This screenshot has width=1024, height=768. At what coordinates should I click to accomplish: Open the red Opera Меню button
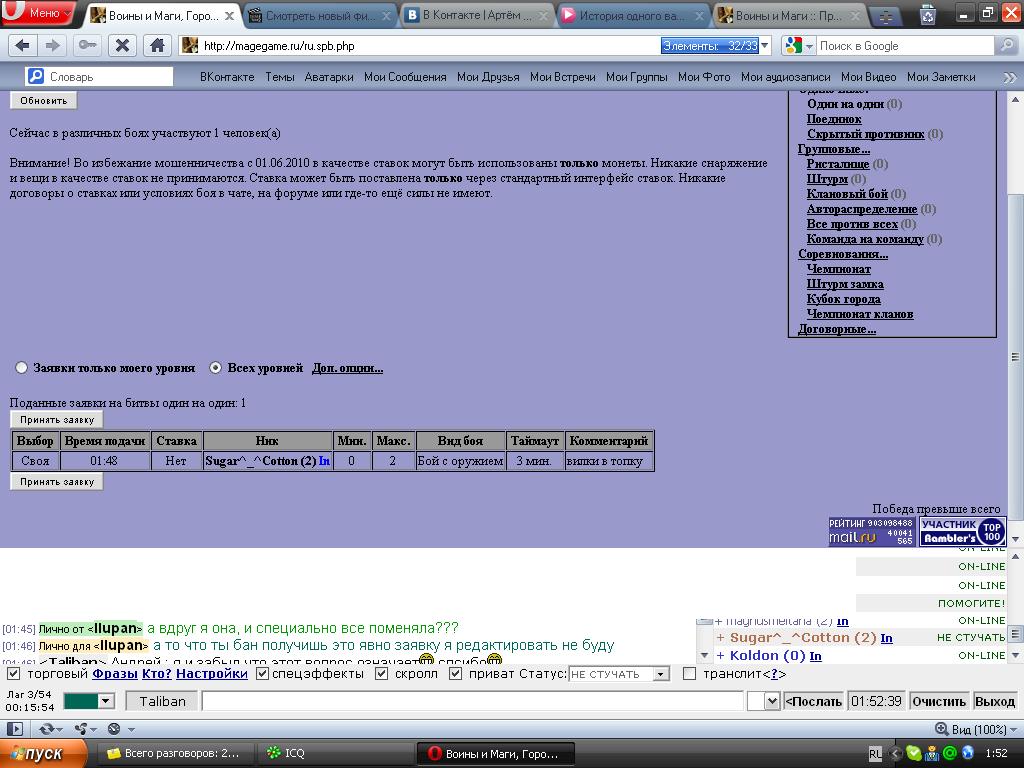coord(37,13)
